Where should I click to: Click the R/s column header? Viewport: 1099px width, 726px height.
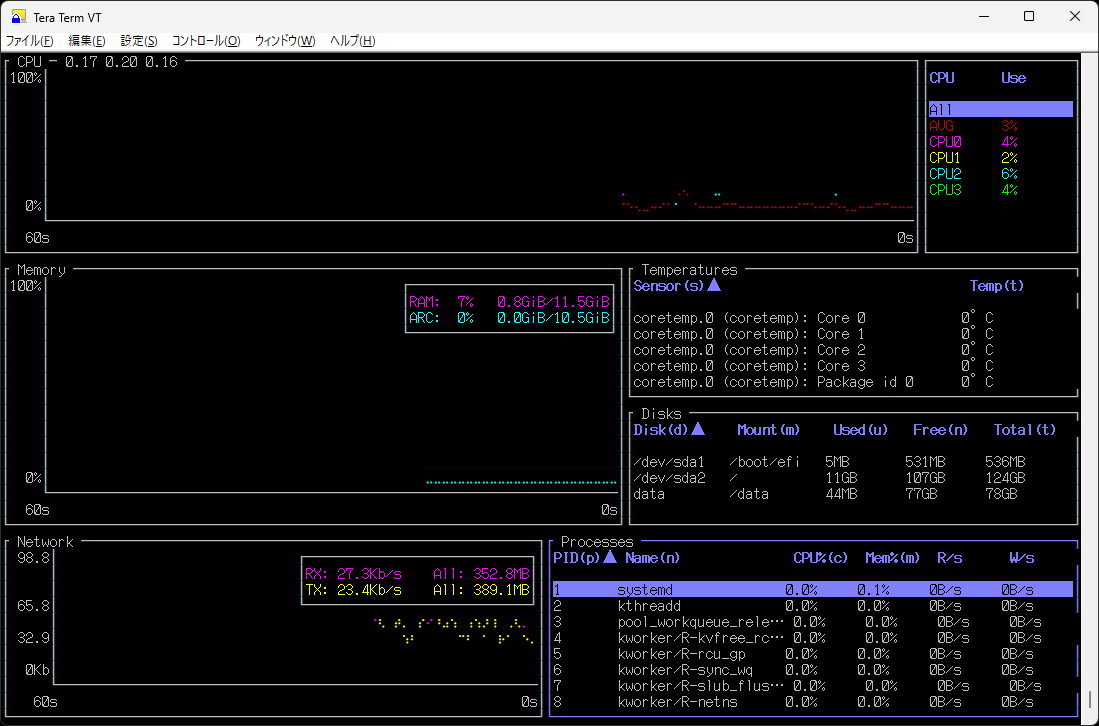pos(950,558)
